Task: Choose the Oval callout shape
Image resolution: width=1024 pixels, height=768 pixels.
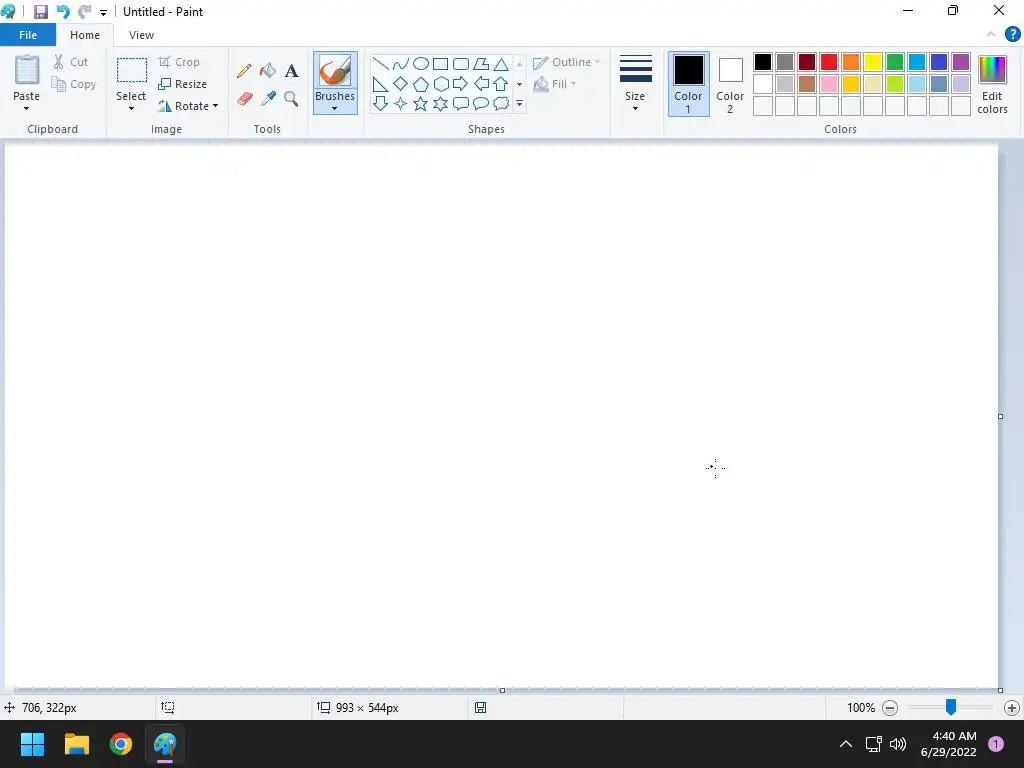Action: click(481, 103)
